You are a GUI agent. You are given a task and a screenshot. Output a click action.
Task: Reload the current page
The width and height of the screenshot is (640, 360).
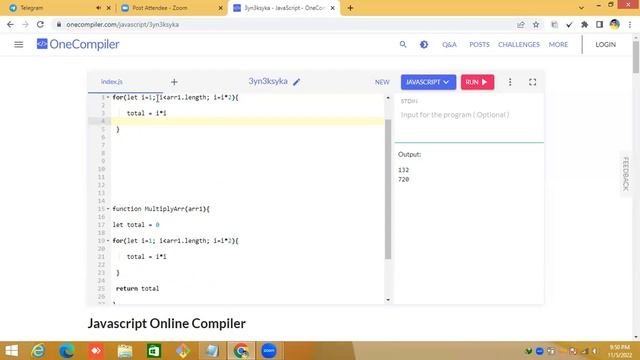coord(40,24)
